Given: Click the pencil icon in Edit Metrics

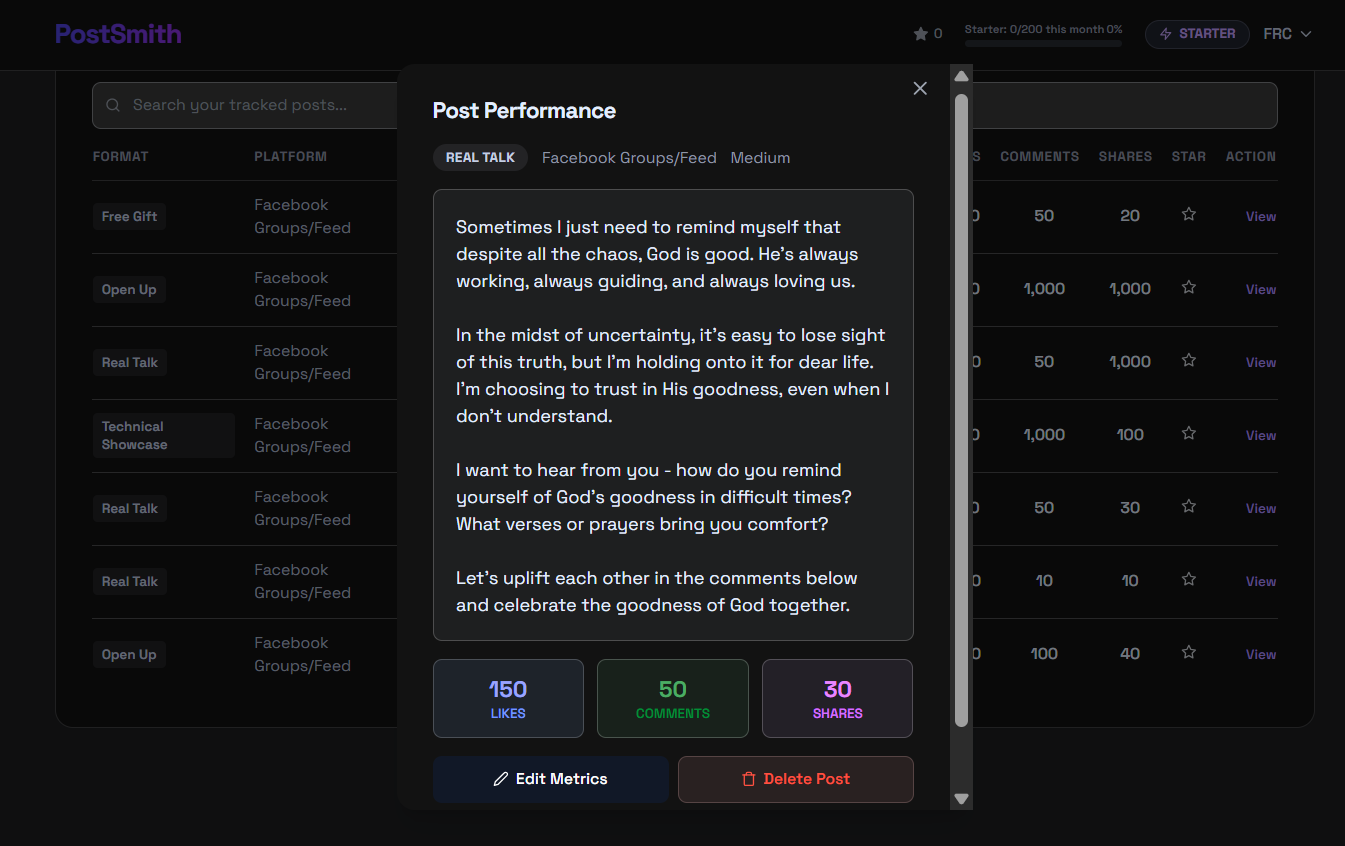Looking at the screenshot, I should click(501, 779).
